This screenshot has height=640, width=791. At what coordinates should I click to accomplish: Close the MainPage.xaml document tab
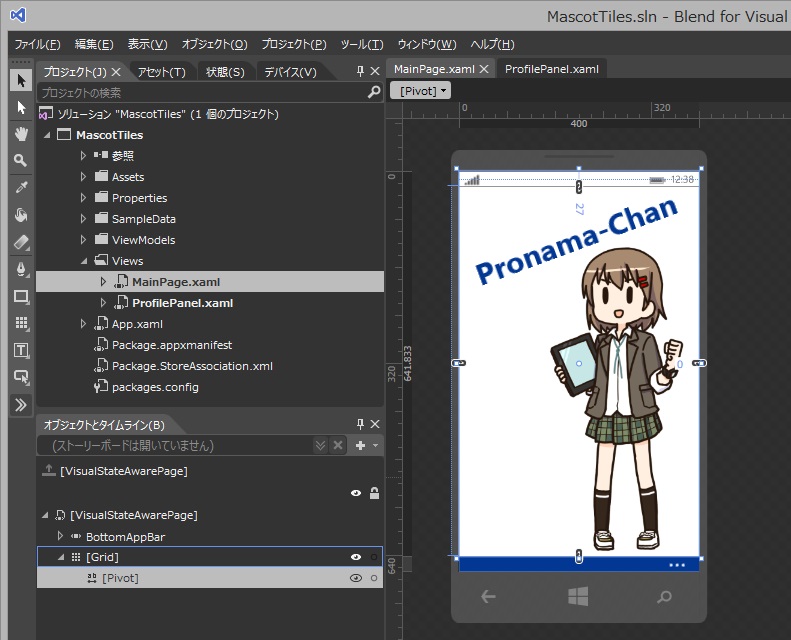click(484, 69)
